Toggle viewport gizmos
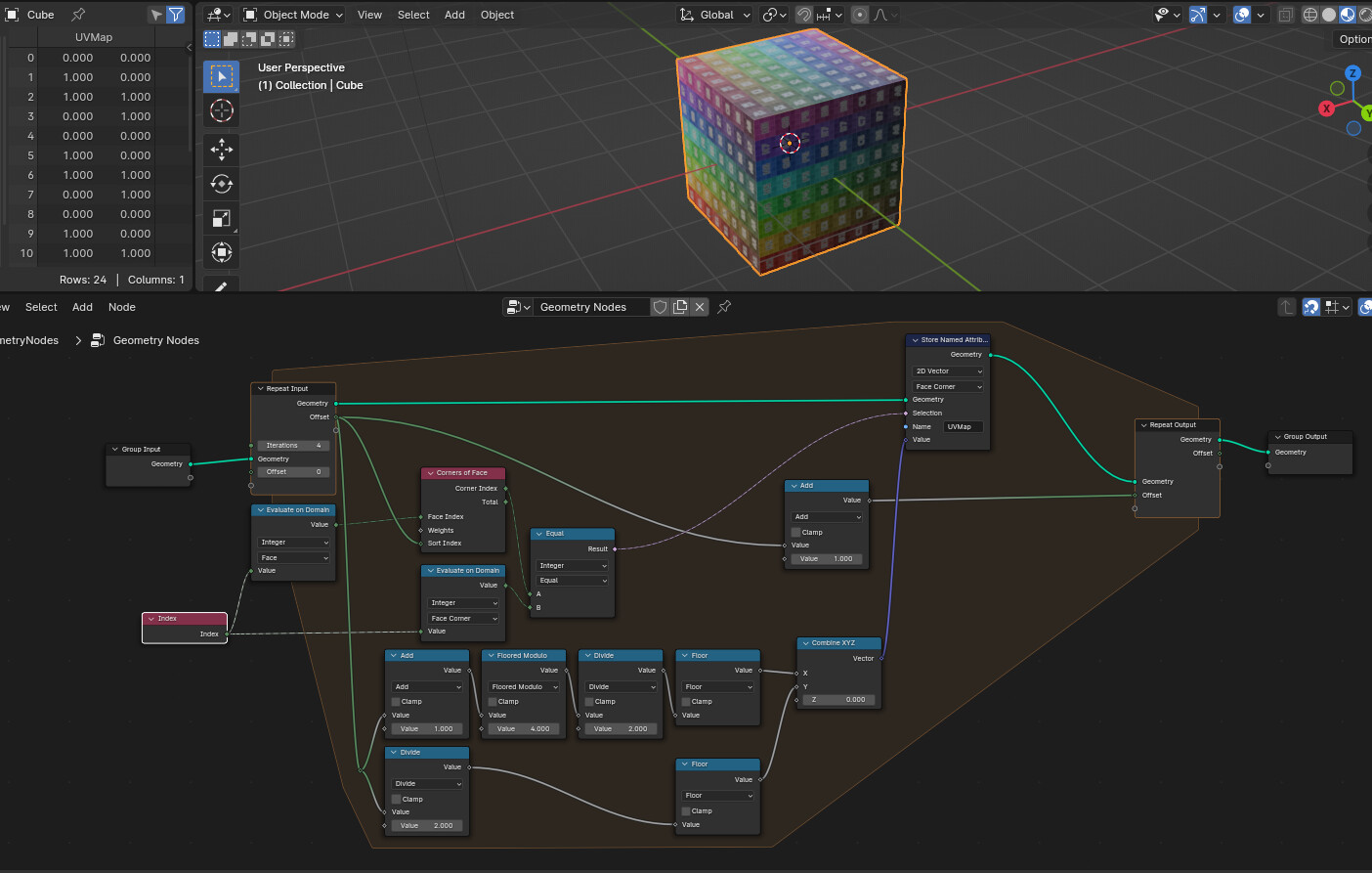Screen dimensions: 1372x873 point(1198,15)
